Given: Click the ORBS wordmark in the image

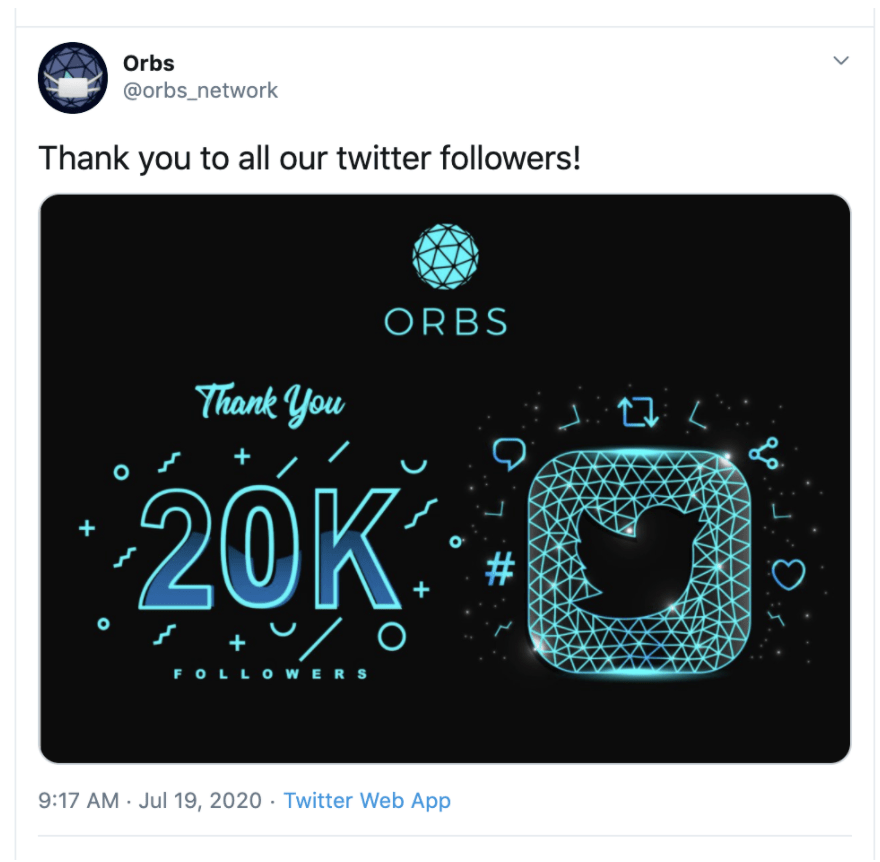Looking at the screenshot, I should [446, 322].
